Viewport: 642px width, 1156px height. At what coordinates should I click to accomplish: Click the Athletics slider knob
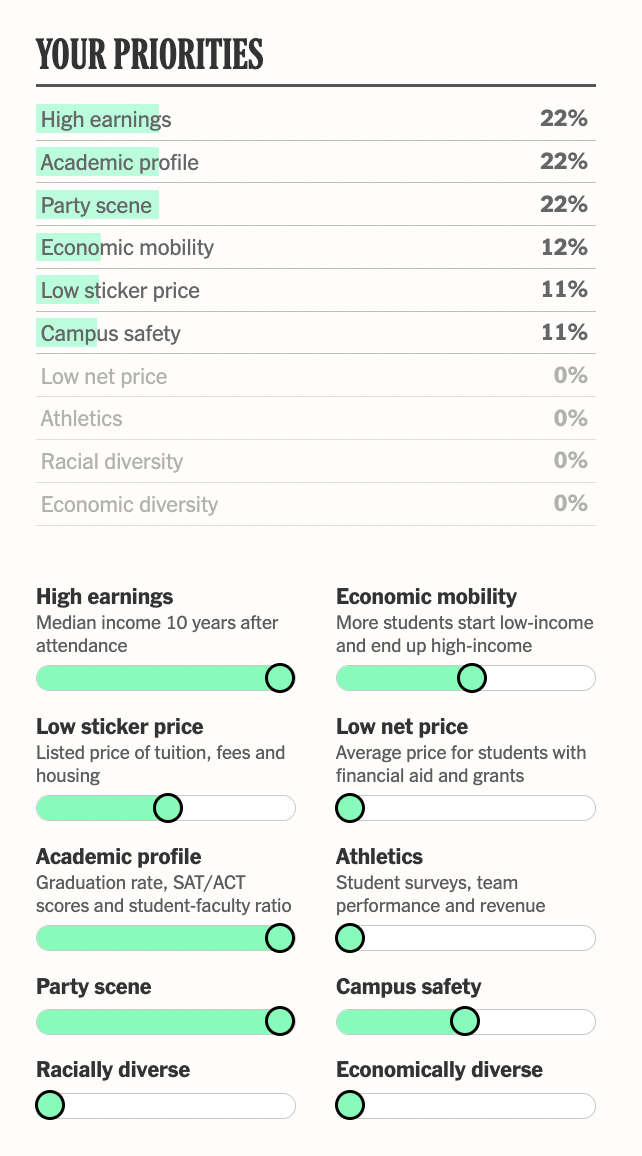[350, 938]
